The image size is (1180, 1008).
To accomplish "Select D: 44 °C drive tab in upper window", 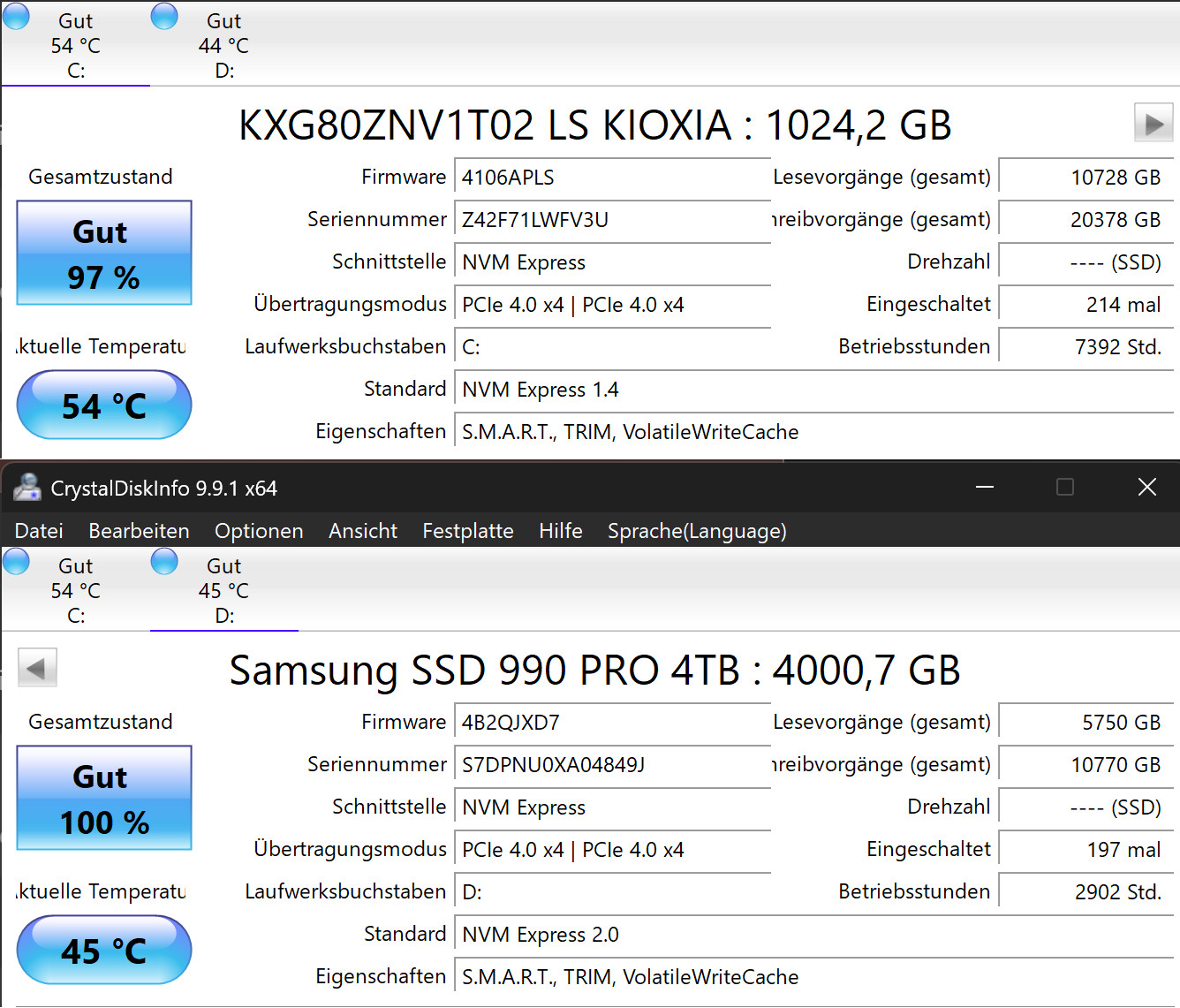I will [224, 44].
